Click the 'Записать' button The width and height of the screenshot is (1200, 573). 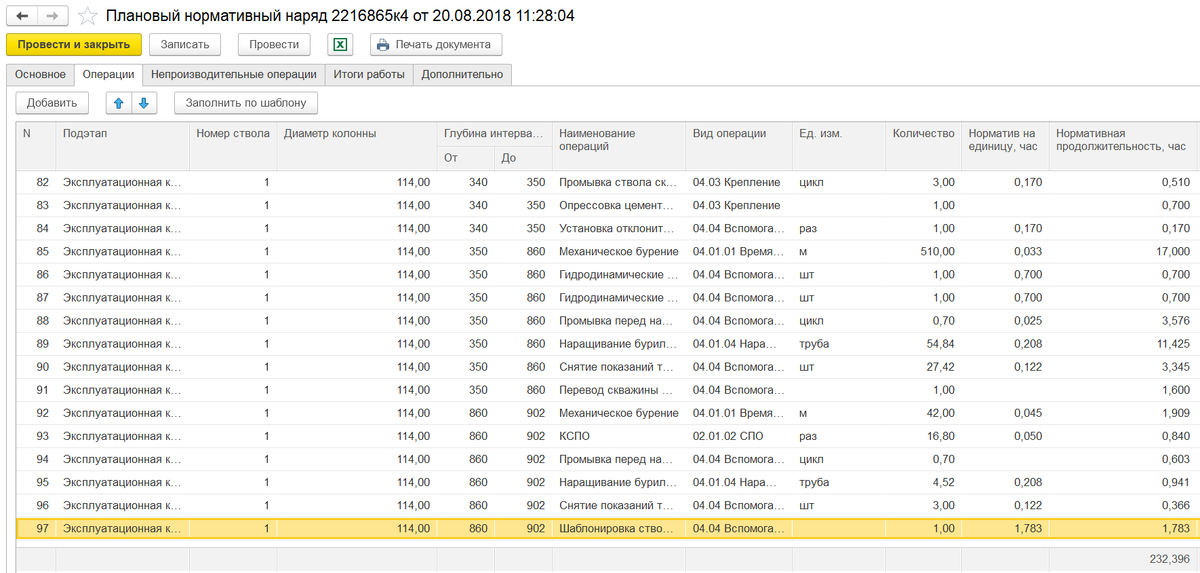185,44
